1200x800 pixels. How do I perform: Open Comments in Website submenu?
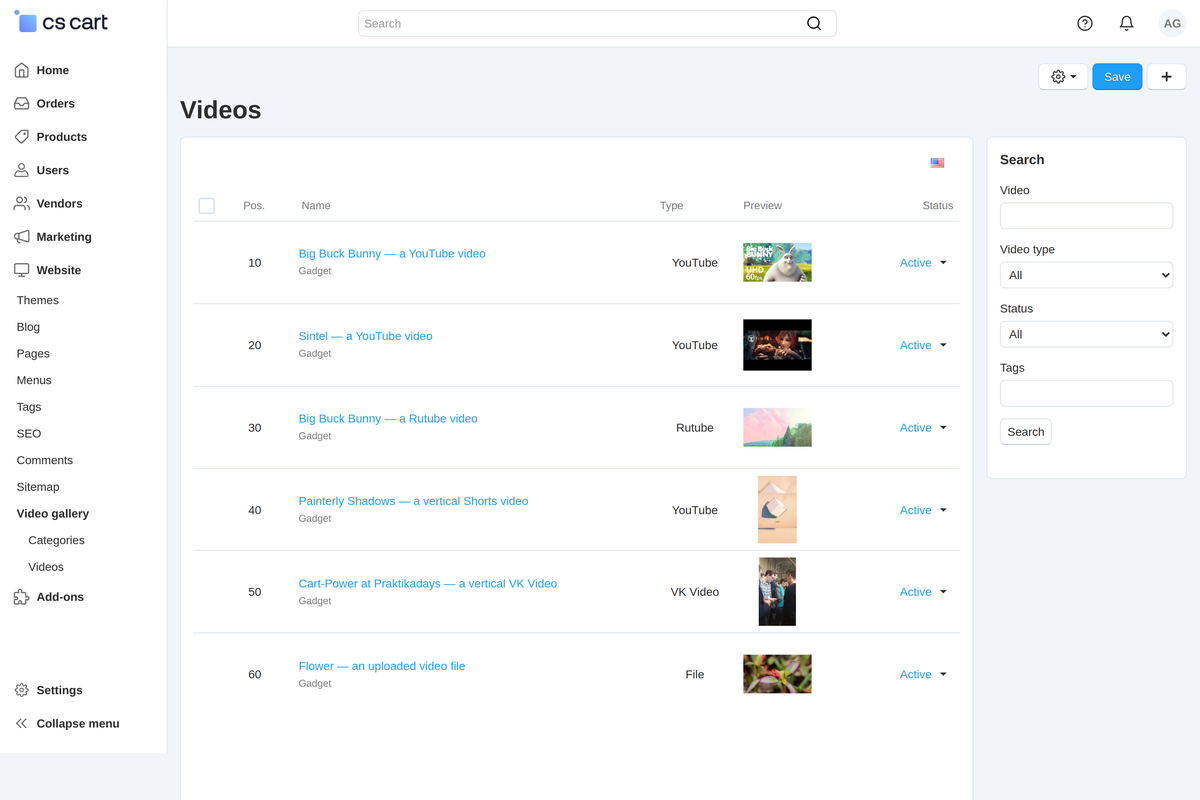click(45, 460)
